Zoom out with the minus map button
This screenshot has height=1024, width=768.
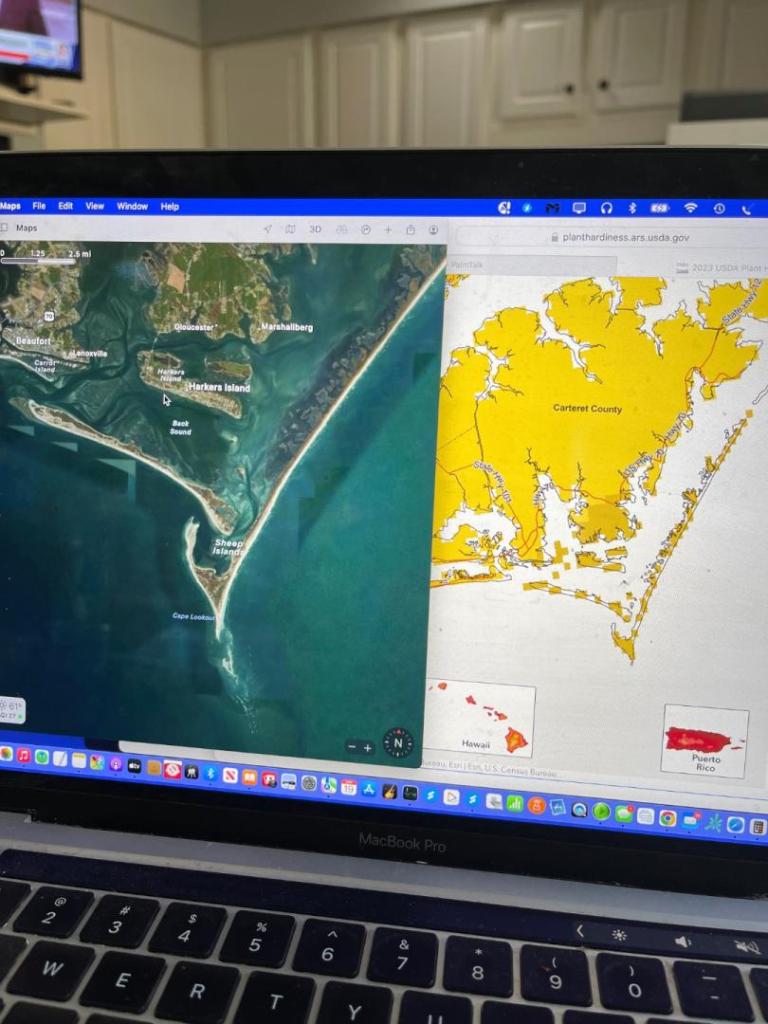[352, 747]
